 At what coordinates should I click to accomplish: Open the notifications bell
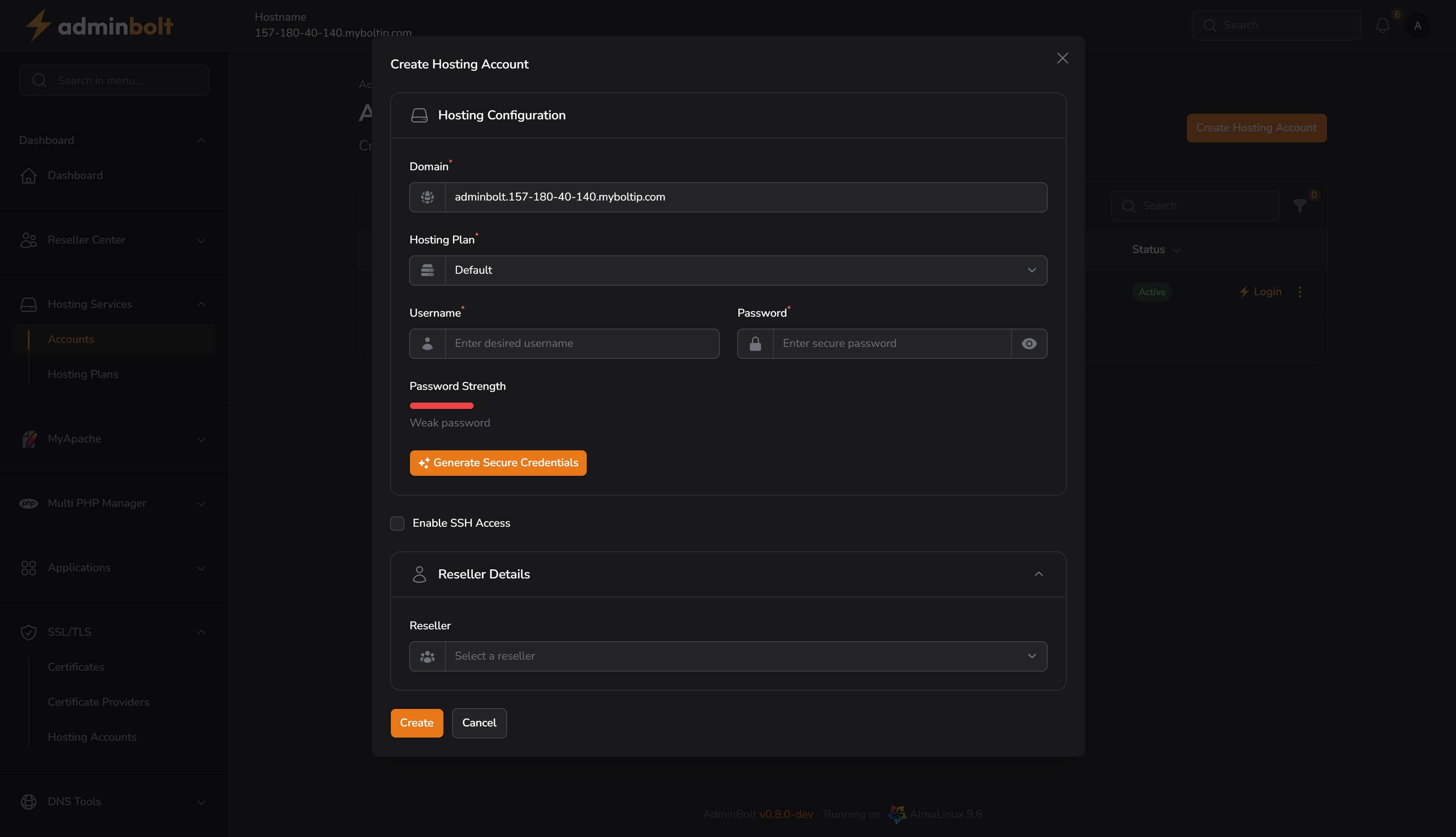tap(1384, 25)
